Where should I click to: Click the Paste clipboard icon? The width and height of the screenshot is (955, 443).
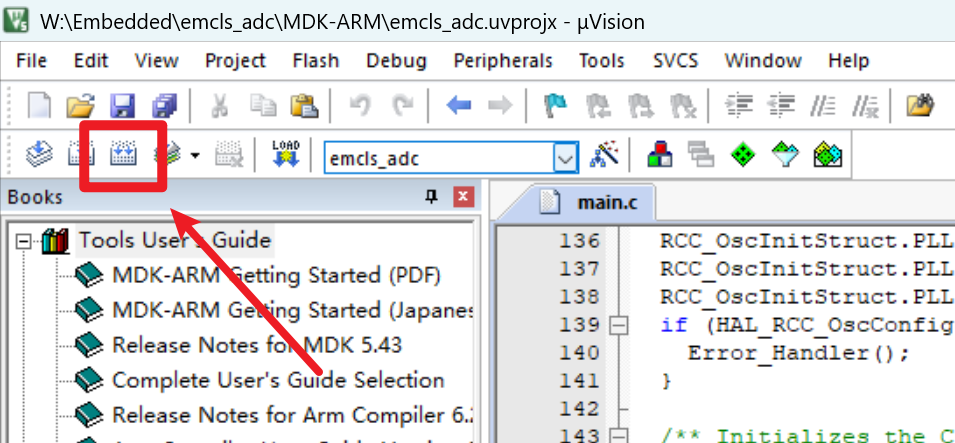coord(304,105)
